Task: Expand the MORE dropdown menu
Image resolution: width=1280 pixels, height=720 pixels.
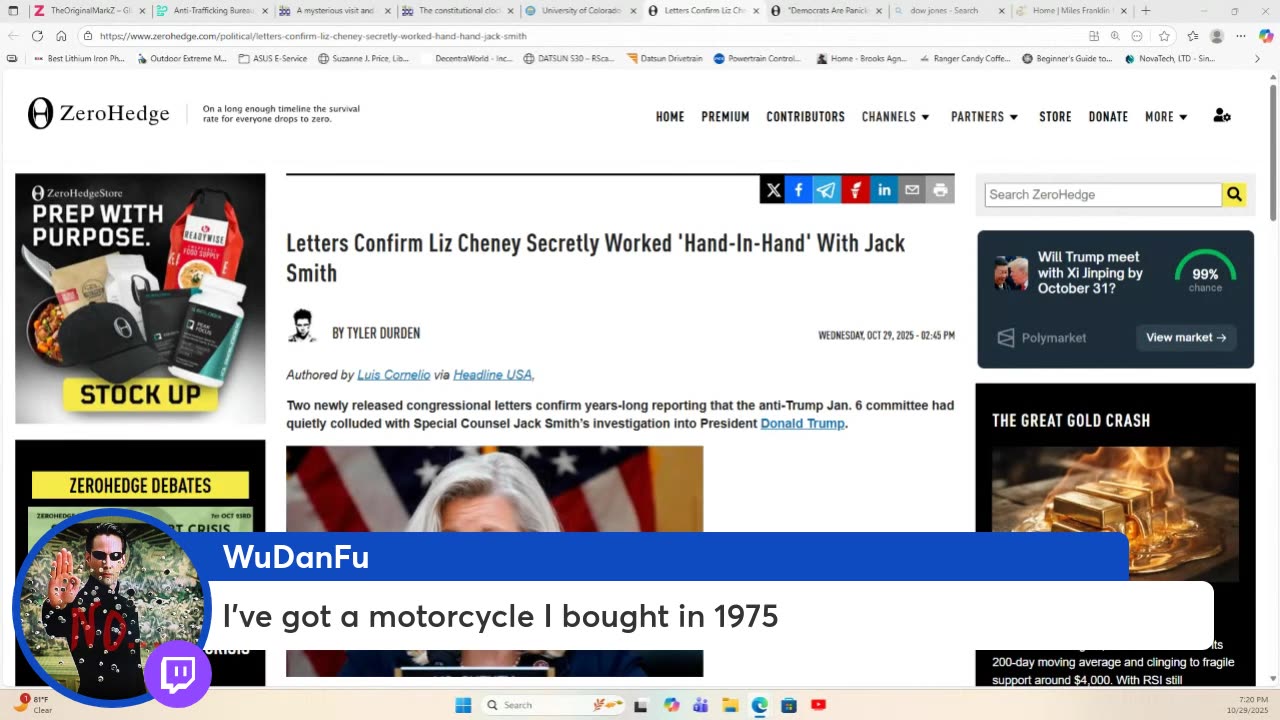Action: click(1167, 117)
